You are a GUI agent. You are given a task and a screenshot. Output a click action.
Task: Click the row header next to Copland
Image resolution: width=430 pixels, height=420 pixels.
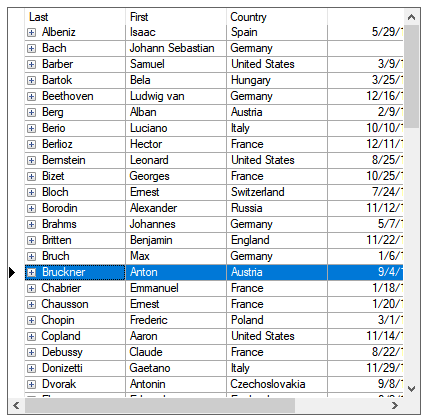tap(16, 336)
